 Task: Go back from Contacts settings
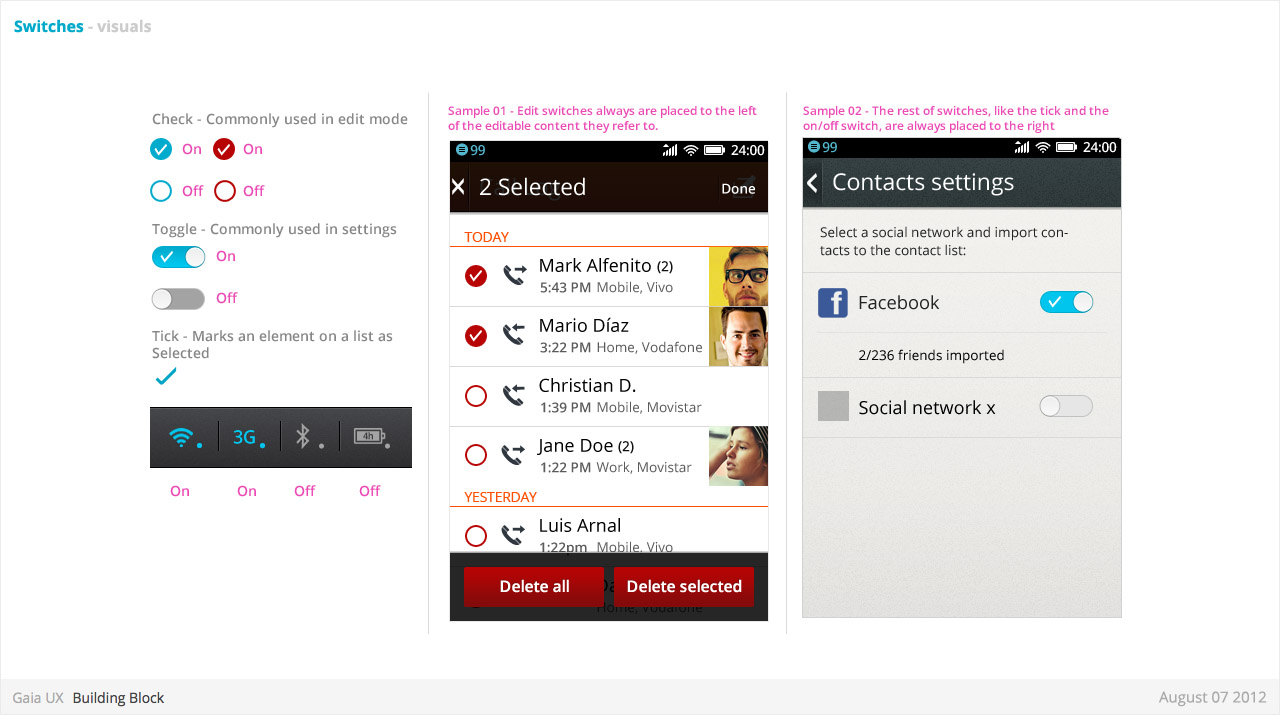point(812,183)
